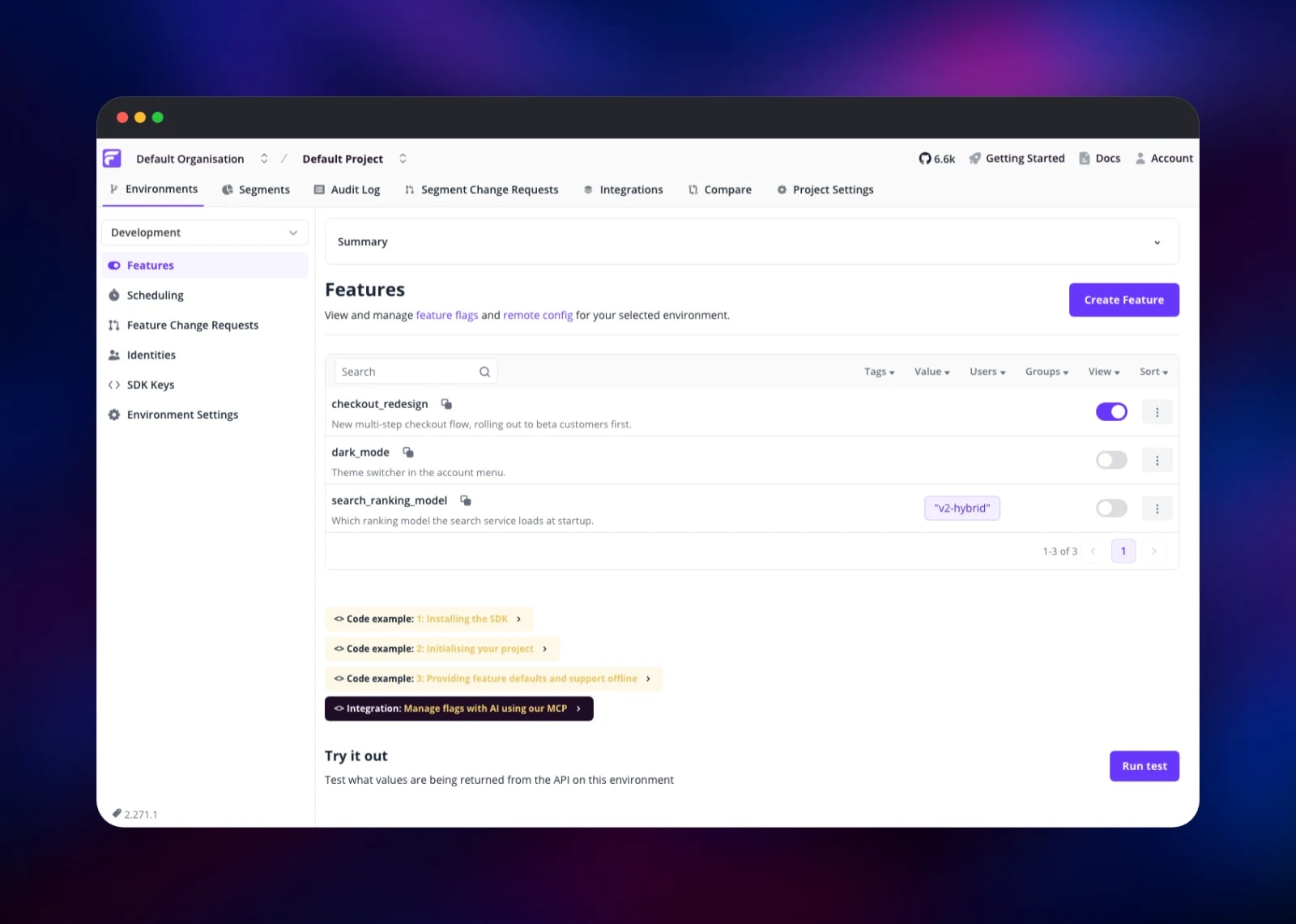Open the Compare tab

720,189
